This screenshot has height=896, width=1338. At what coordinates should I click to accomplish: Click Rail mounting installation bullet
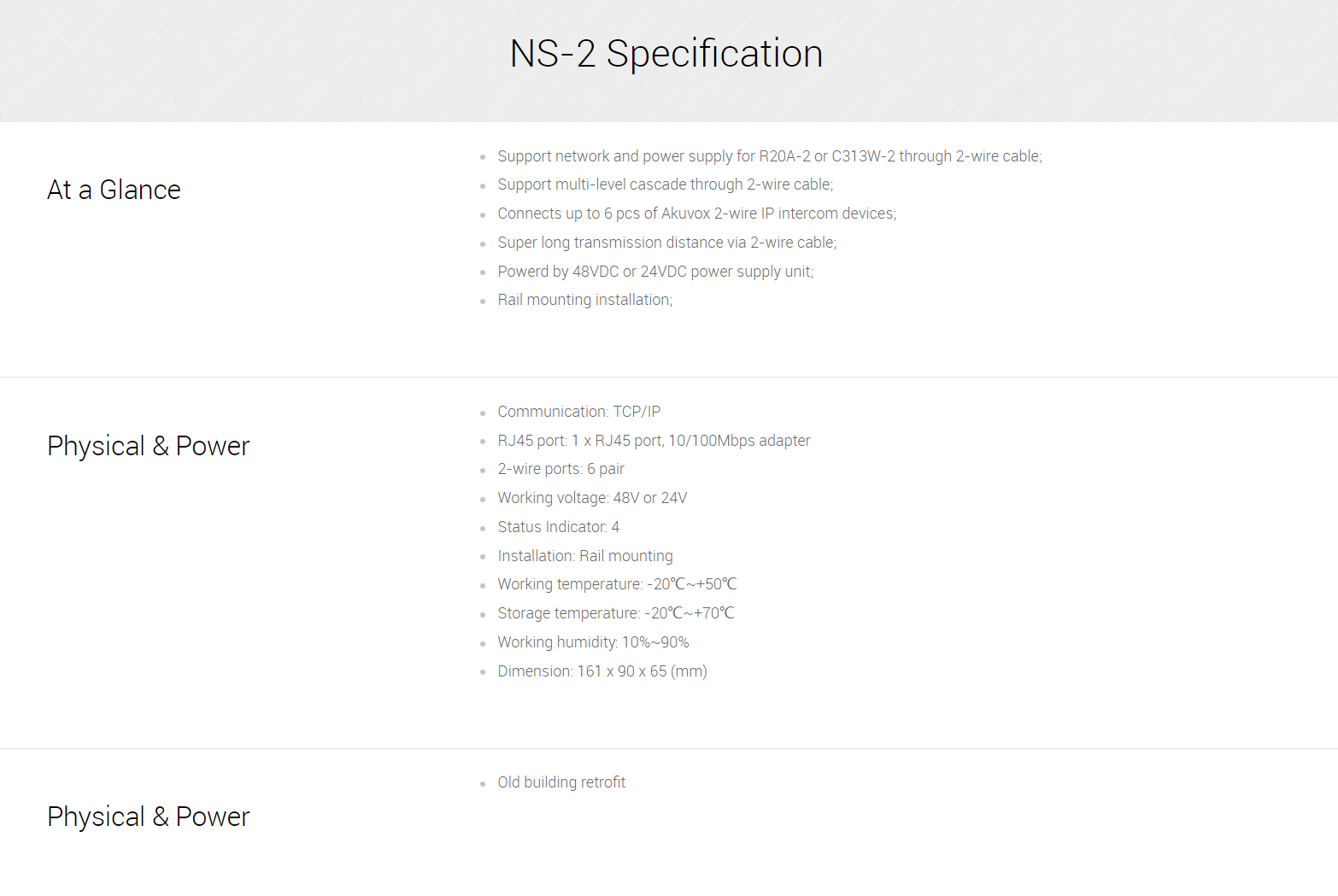584,300
